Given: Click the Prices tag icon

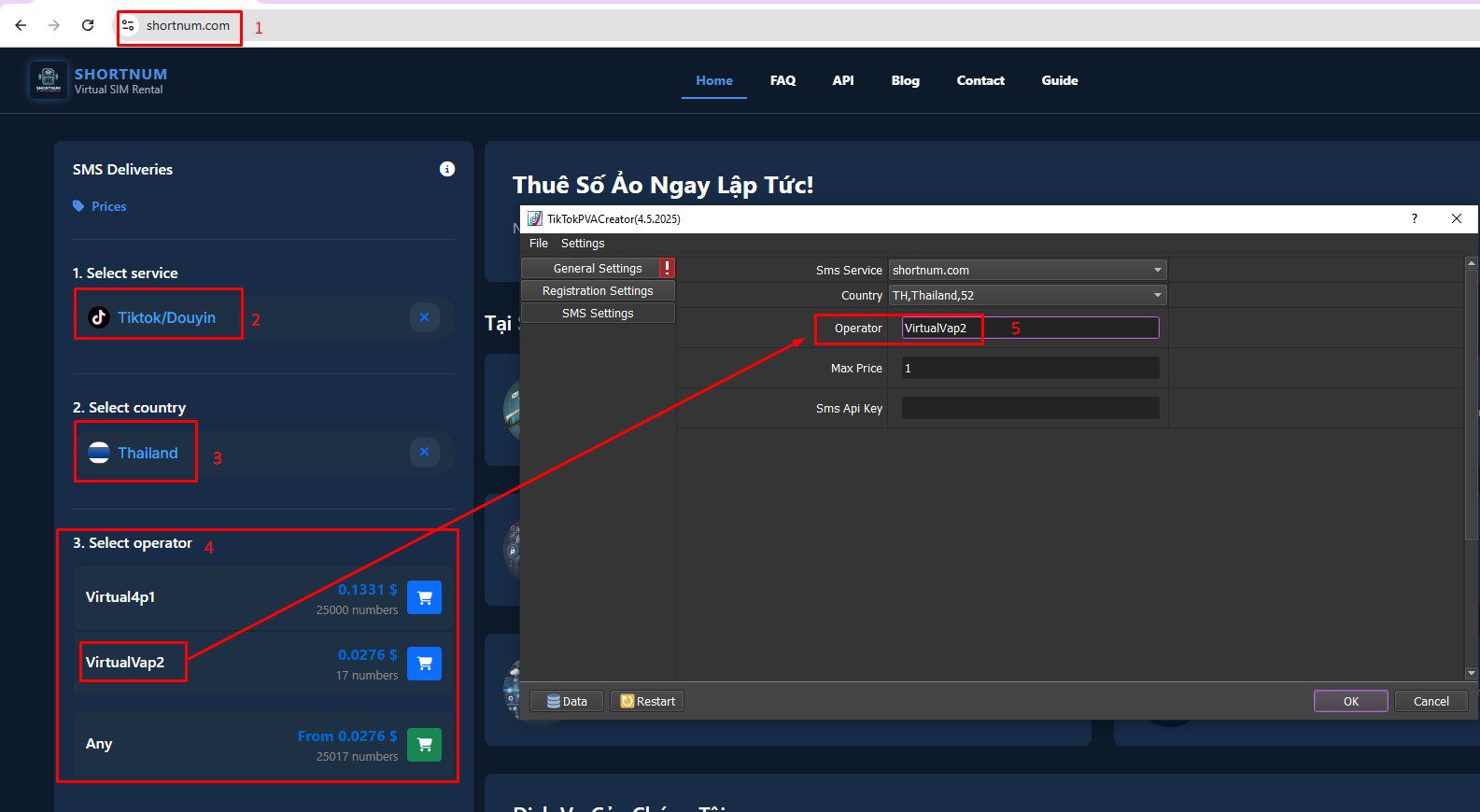Looking at the screenshot, I should (x=78, y=206).
